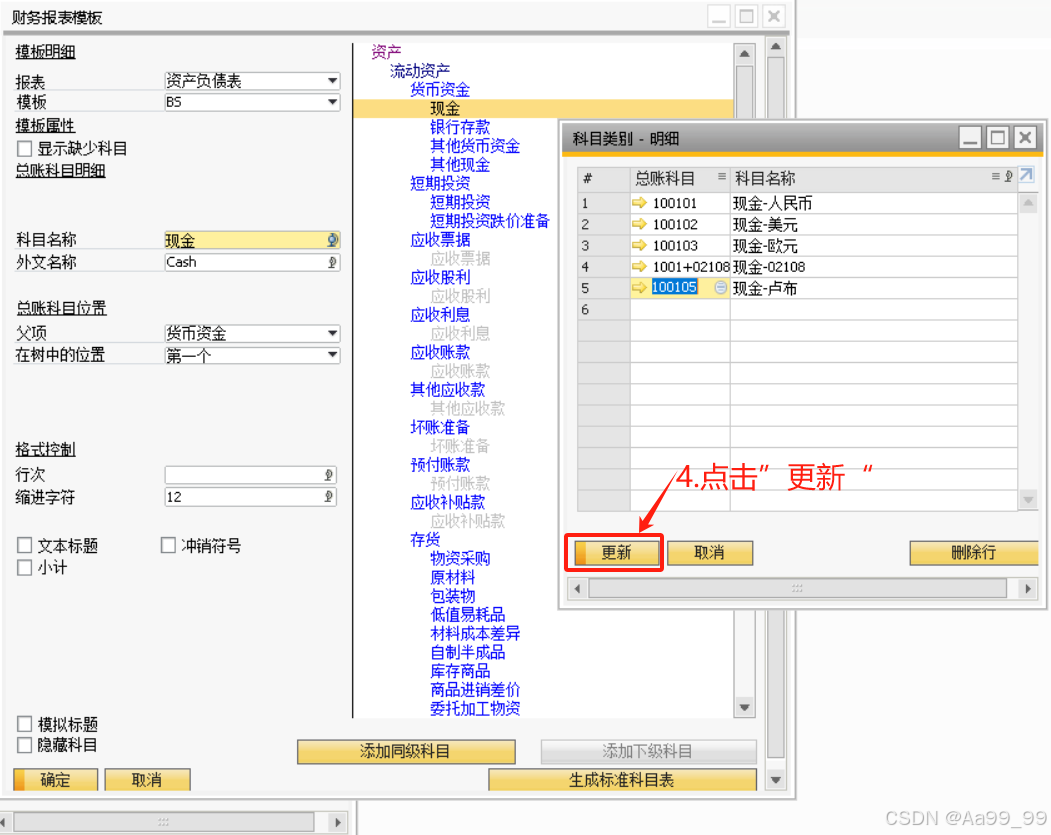This screenshot has width=1051, height=835.
Task: Click the translate icon in 科目名称 field
Action: point(332,240)
